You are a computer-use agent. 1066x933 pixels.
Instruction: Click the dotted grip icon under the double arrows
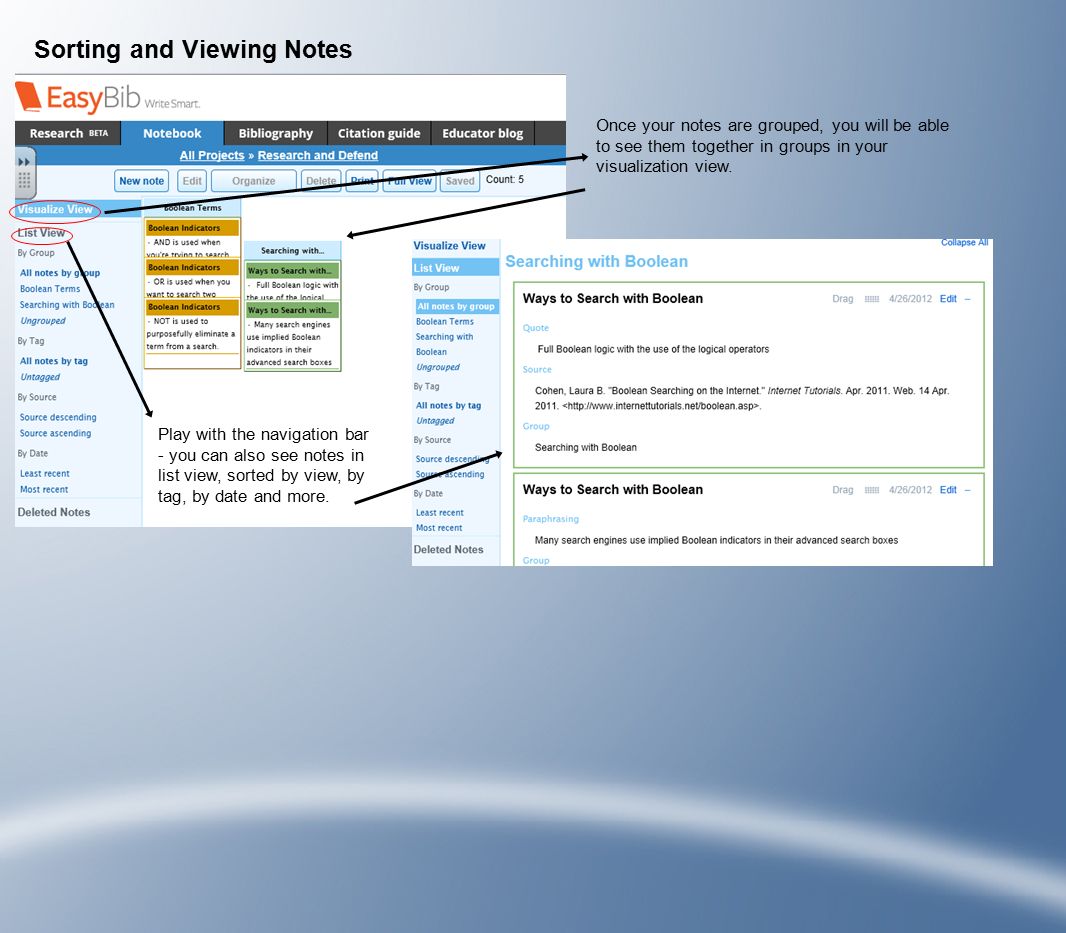(x=24, y=180)
